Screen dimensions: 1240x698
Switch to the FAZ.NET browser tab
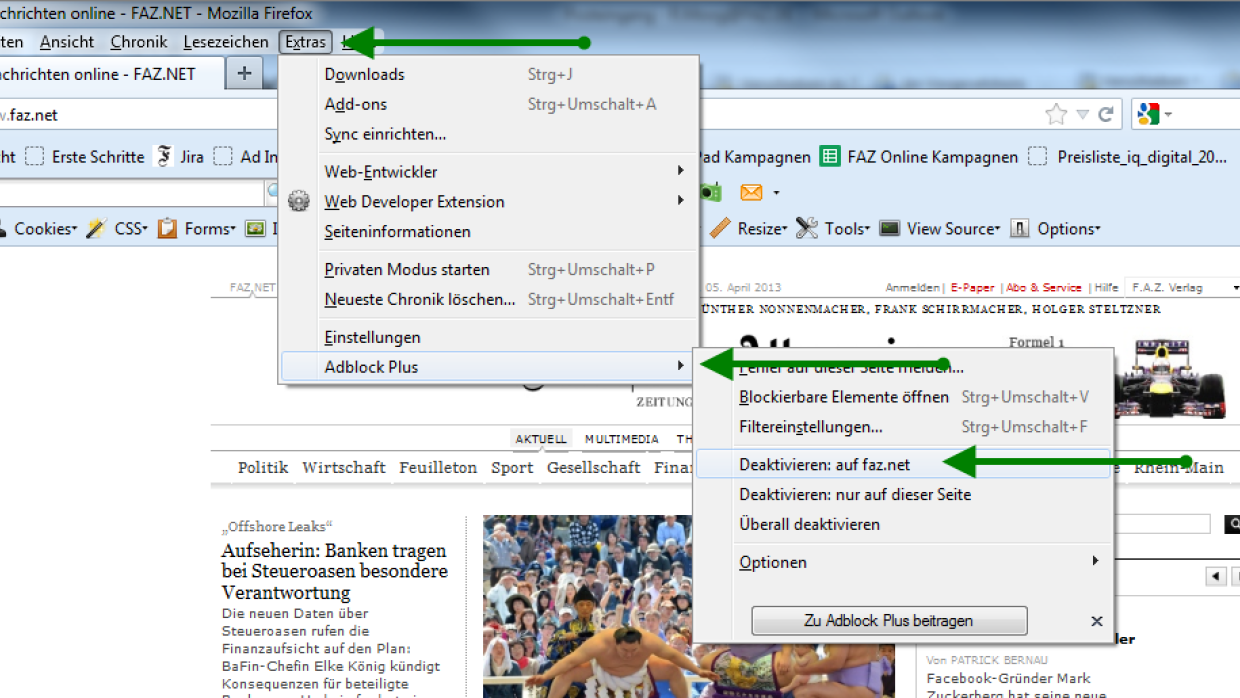click(x=110, y=74)
